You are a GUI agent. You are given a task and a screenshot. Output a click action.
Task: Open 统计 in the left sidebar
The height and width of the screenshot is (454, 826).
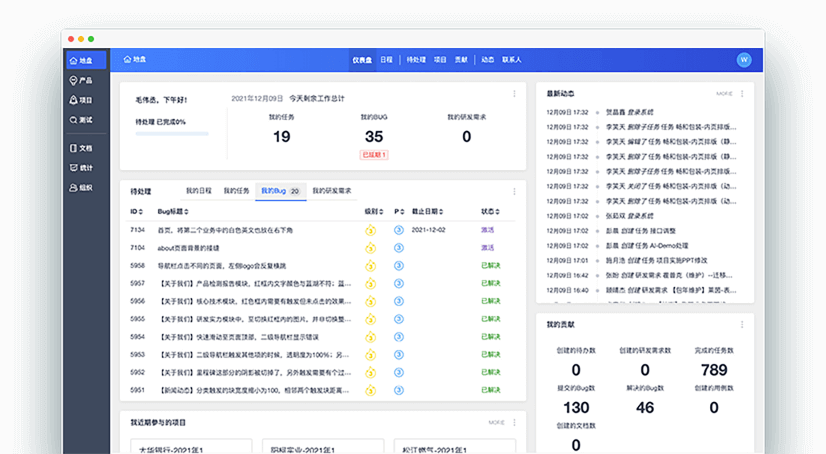pyautogui.click(x=81, y=167)
